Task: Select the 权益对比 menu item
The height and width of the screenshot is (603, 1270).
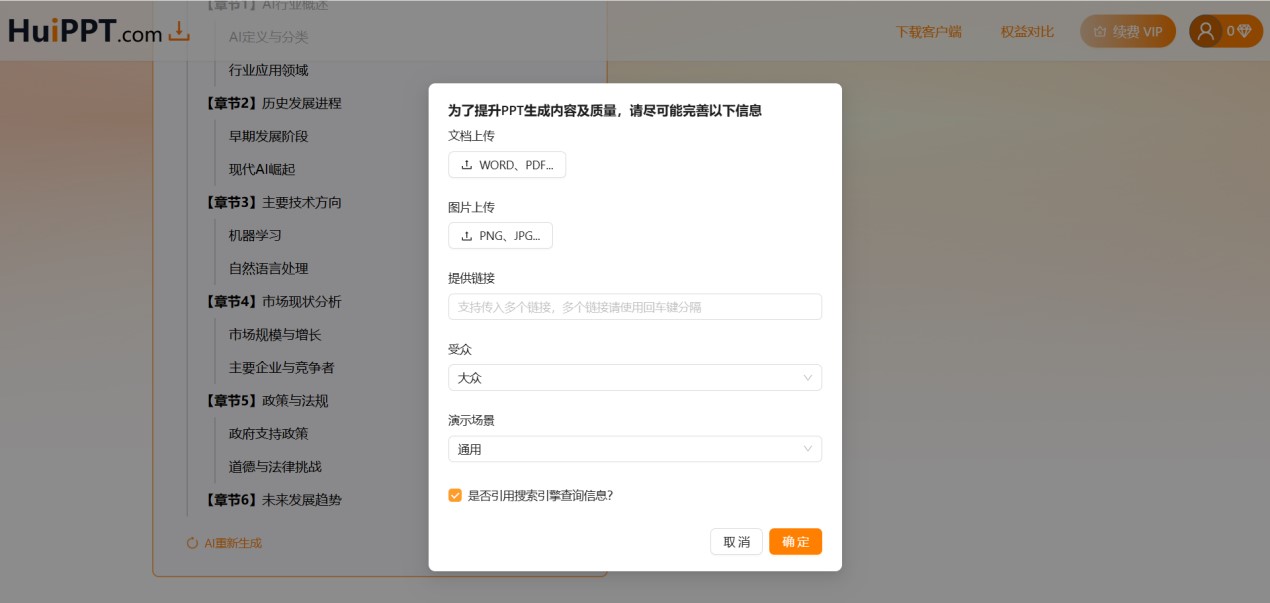Action: [x=1026, y=31]
